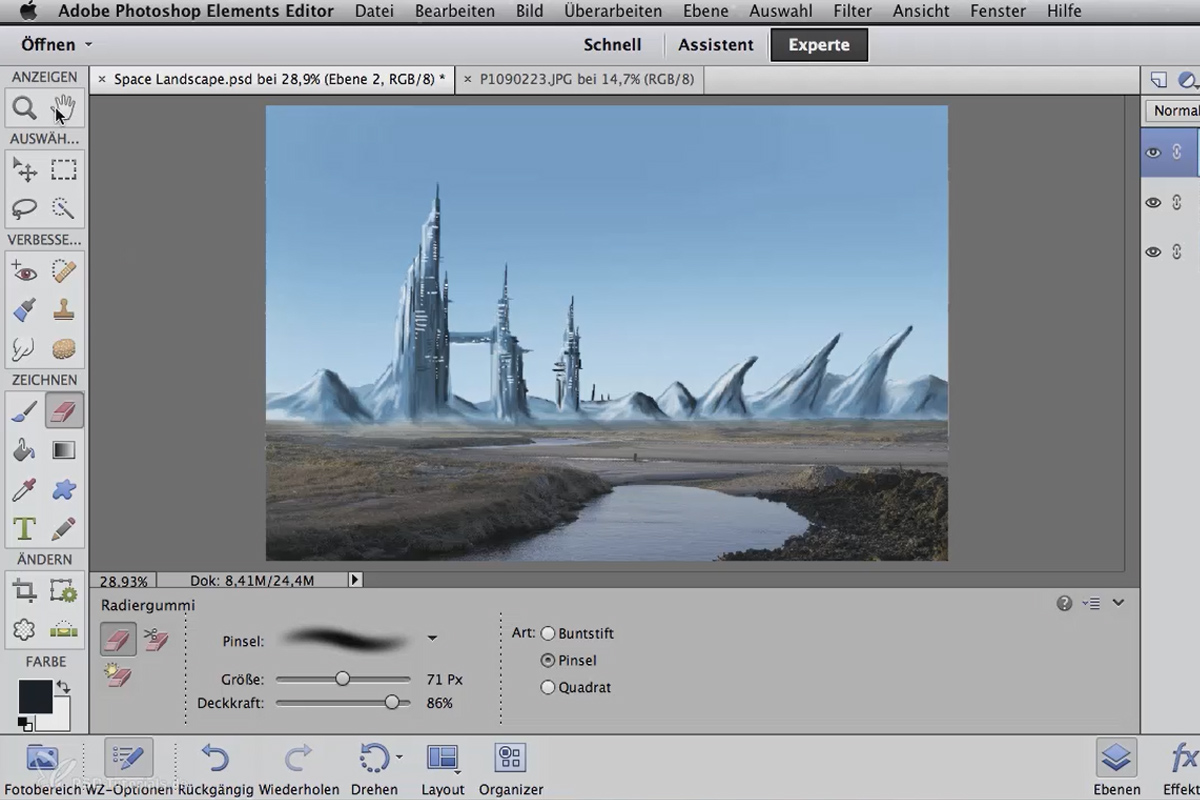Toggle link icon on the second layer

[x=1177, y=202]
